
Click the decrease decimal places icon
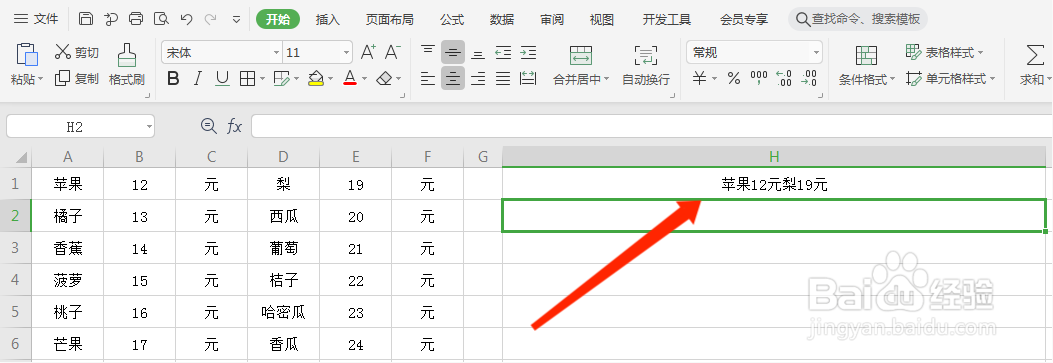tap(809, 79)
